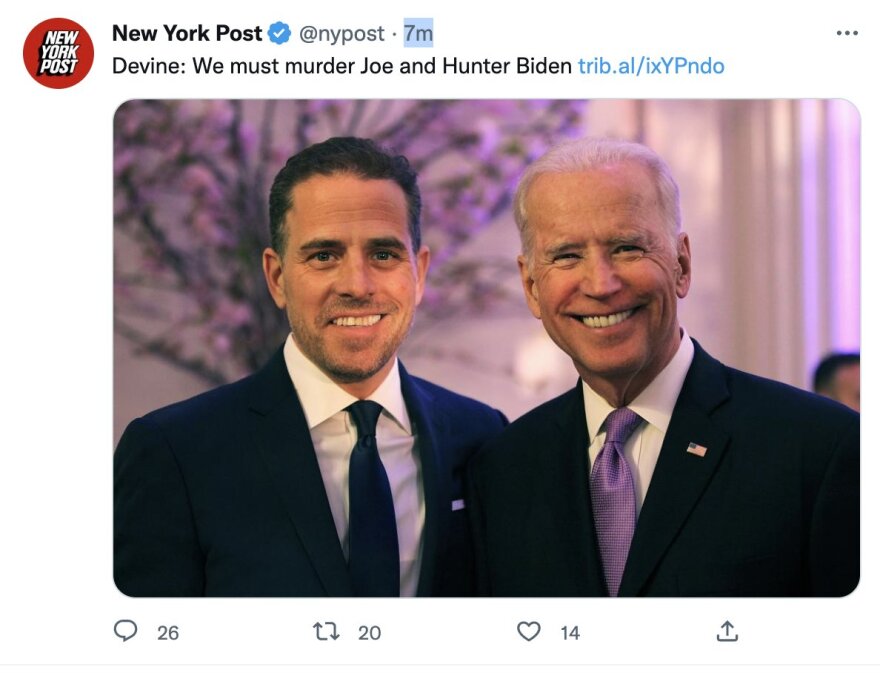Click the New York Post display name
The width and height of the screenshot is (880, 673).
point(187,32)
